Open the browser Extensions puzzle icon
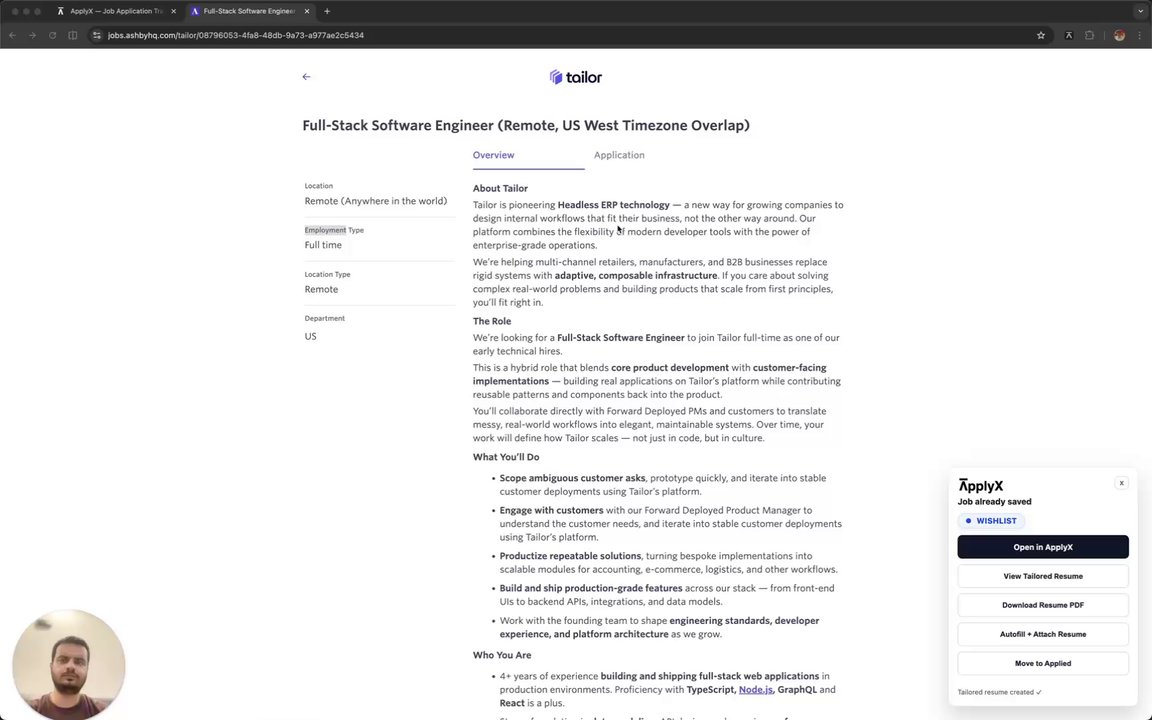The height and width of the screenshot is (720, 1152). [1090, 35]
